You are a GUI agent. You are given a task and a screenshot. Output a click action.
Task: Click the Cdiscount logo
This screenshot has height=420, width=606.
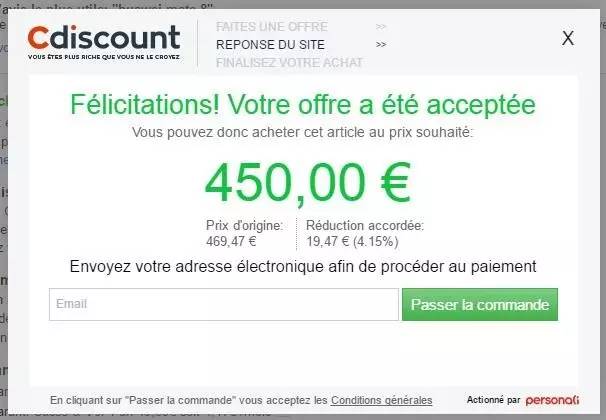(x=104, y=37)
